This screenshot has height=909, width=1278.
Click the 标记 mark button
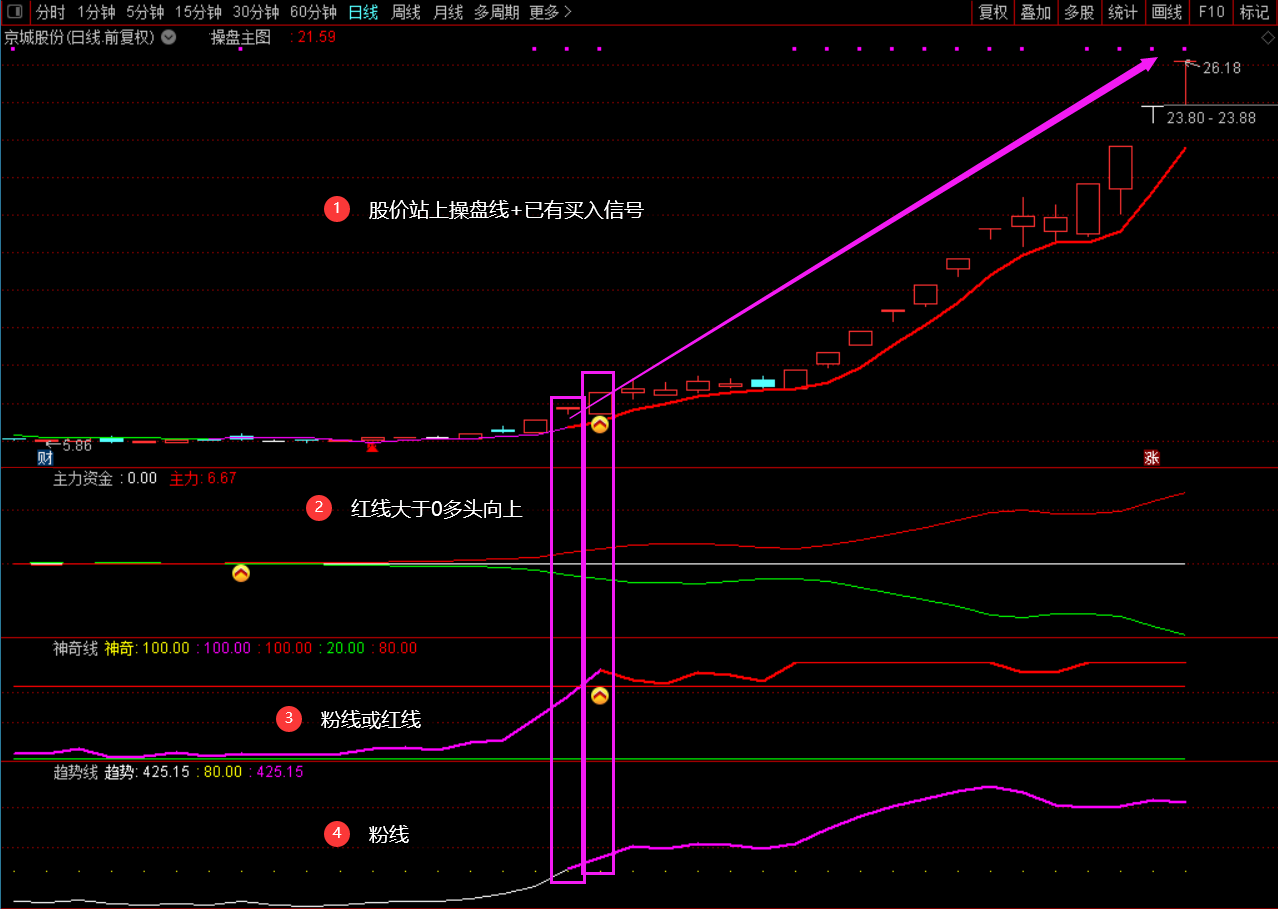click(1254, 12)
